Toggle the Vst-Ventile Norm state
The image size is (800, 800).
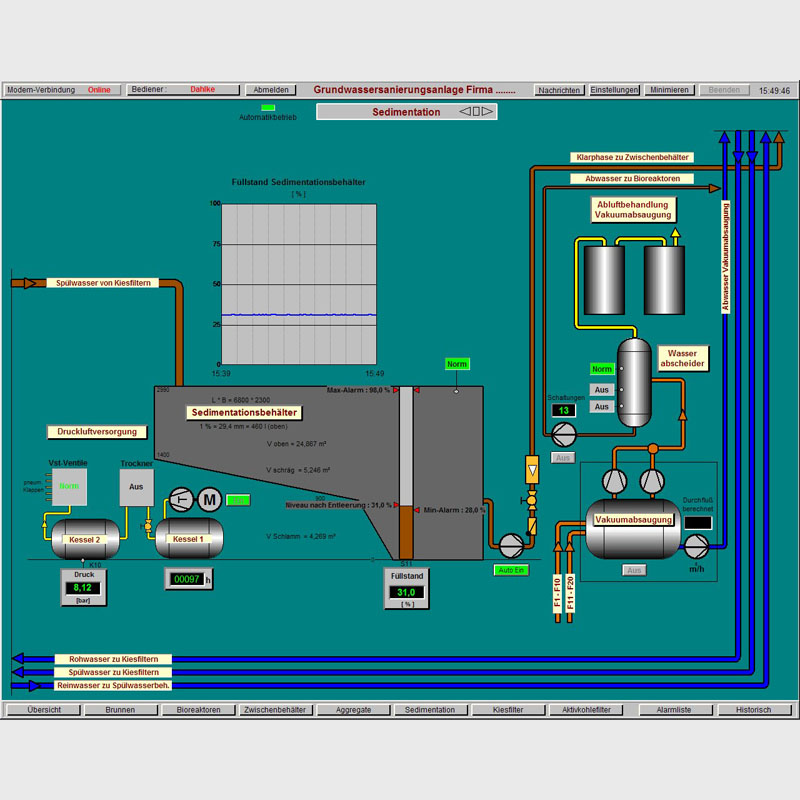click(x=68, y=487)
